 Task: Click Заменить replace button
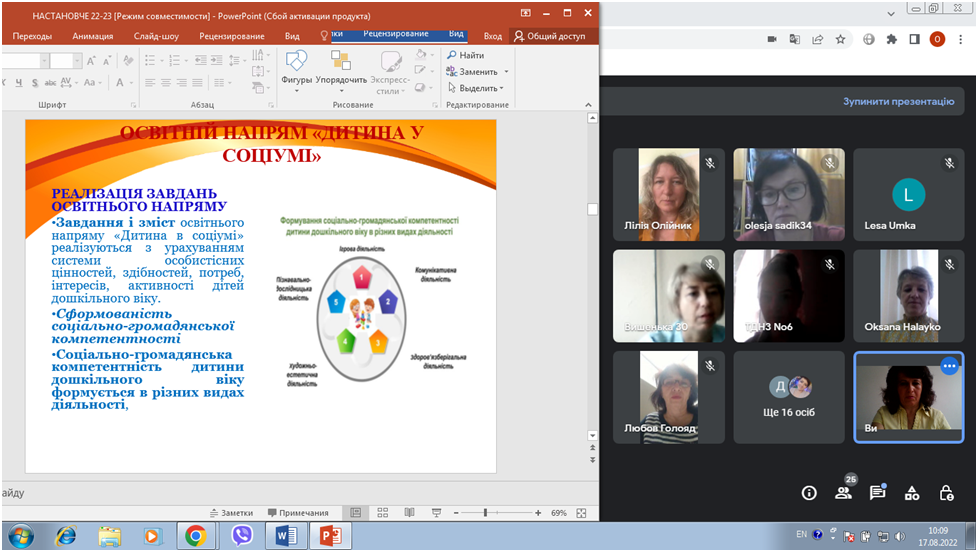(x=472, y=72)
